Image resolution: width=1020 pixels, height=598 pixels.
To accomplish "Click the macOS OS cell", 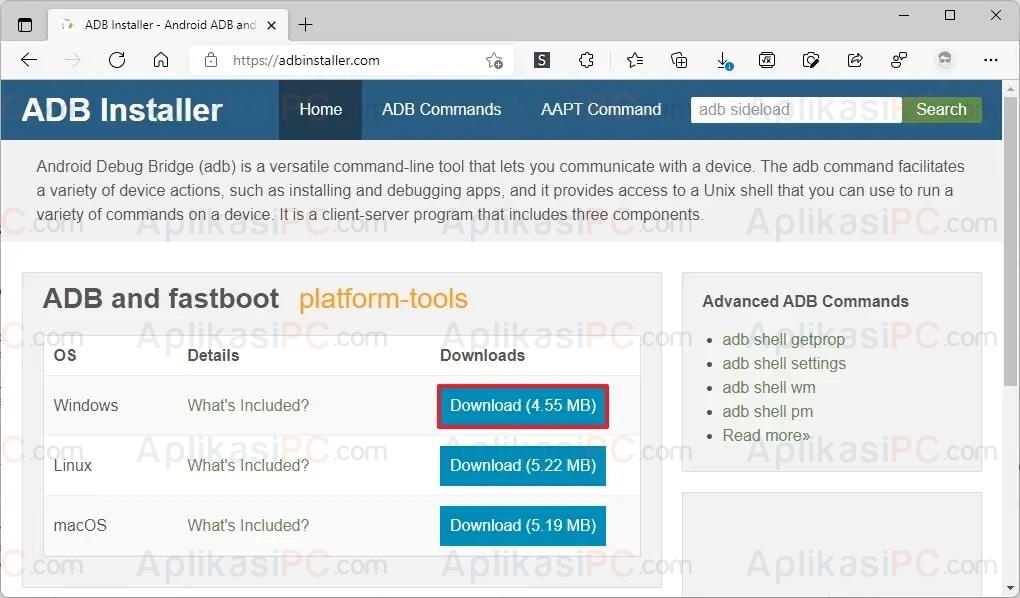I will pyautogui.click(x=80, y=525).
